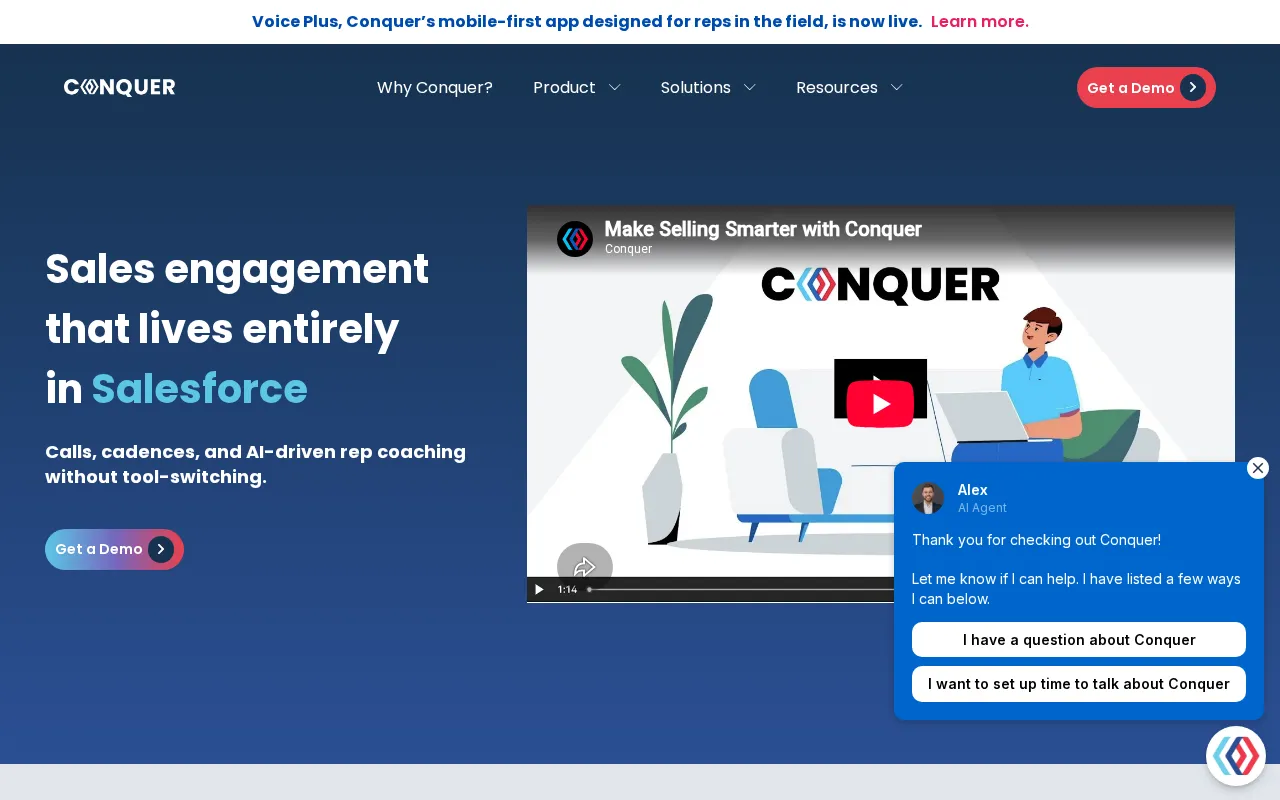This screenshot has height=800, width=1280.
Task: Click the announcement text about Voice Plus
Action: tap(587, 21)
